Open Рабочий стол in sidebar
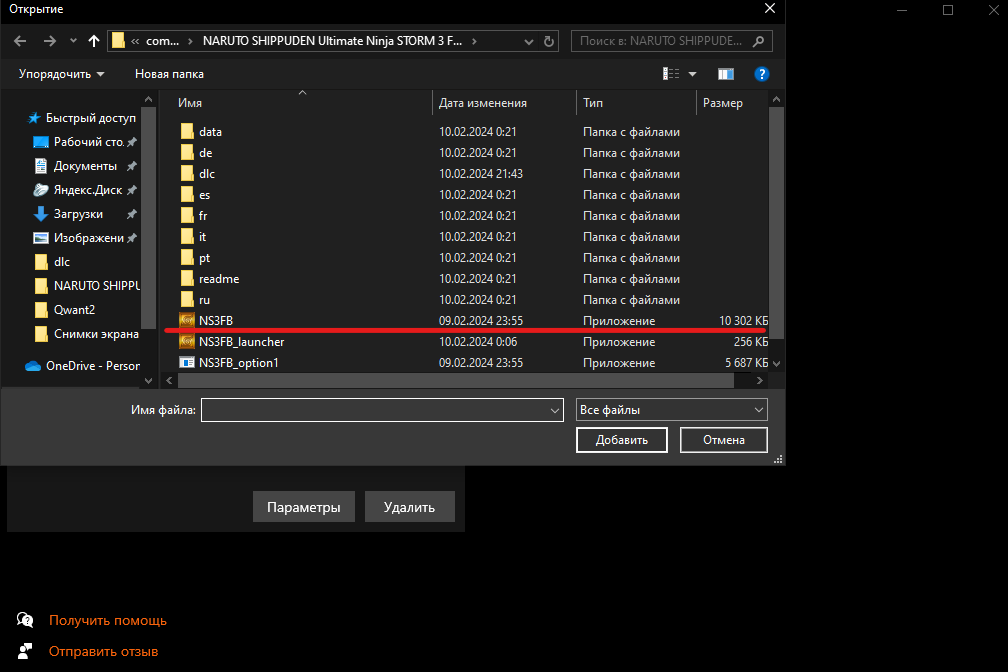 point(85,141)
